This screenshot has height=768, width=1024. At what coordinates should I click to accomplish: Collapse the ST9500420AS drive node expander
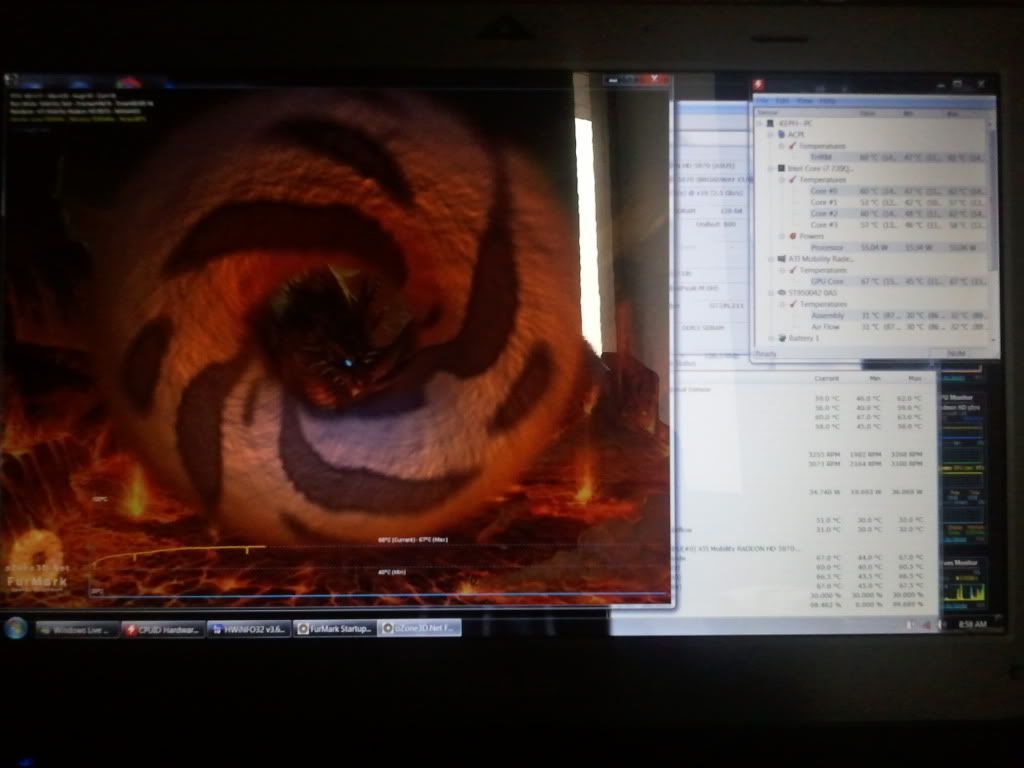tap(771, 293)
